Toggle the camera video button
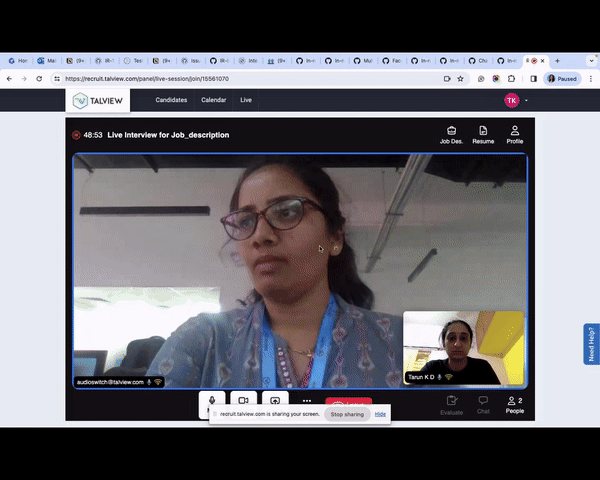This screenshot has width=600, height=480. click(x=243, y=400)
